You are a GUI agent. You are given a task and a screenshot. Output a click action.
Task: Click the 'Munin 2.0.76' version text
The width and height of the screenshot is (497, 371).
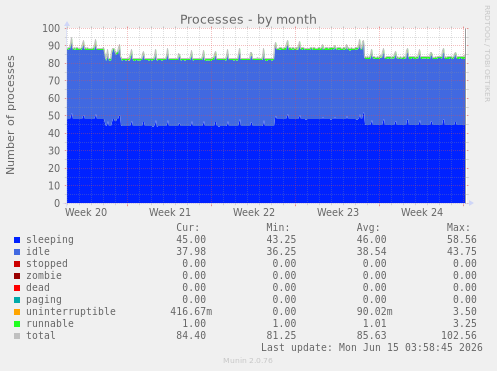[x=248, y=361]
